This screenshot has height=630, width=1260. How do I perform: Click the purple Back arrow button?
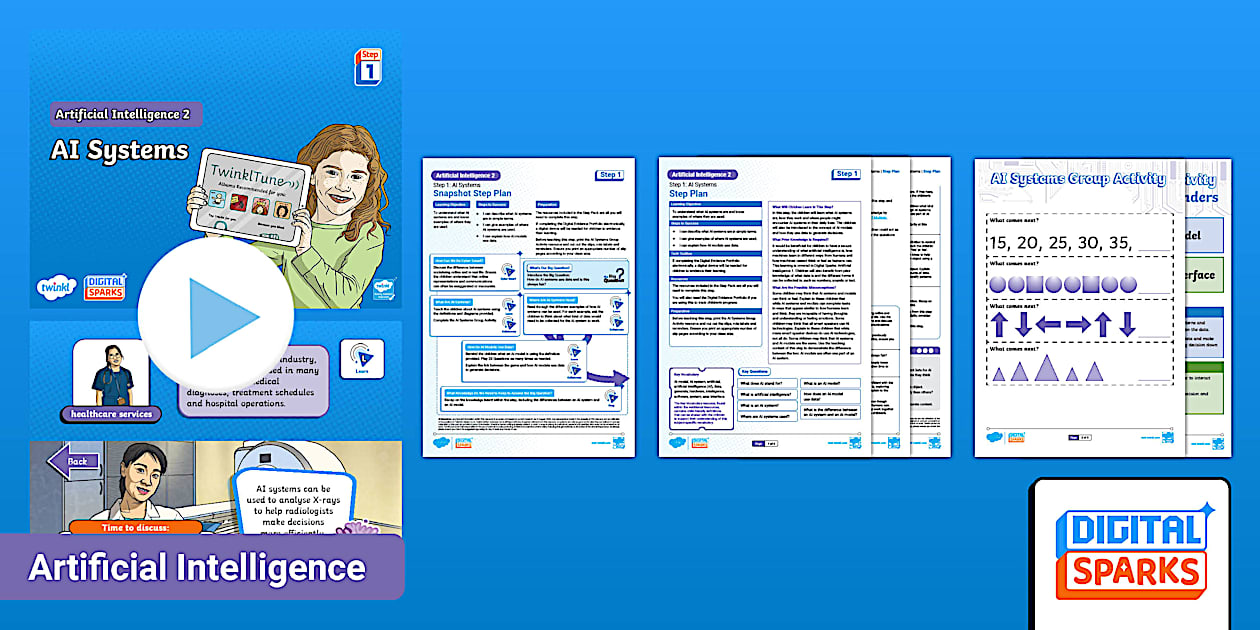point(74,461)
